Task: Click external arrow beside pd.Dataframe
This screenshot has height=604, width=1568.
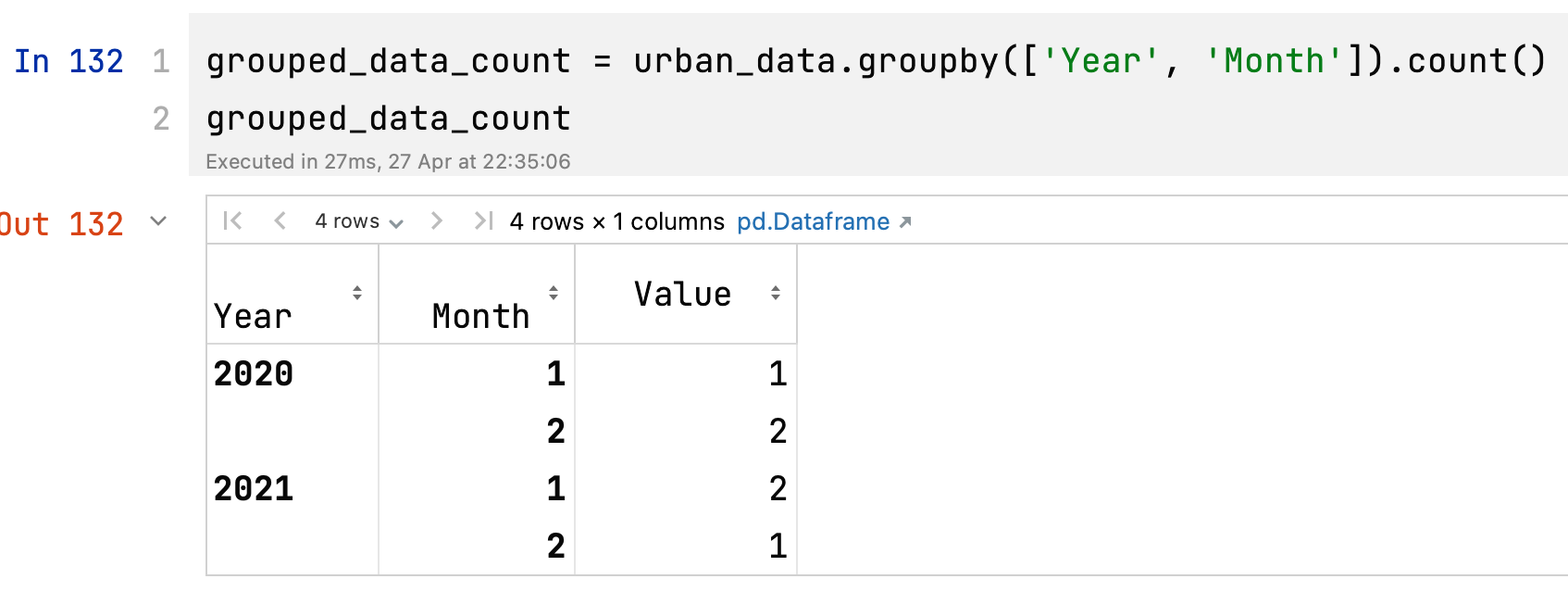Action: [x=905, y=222]
